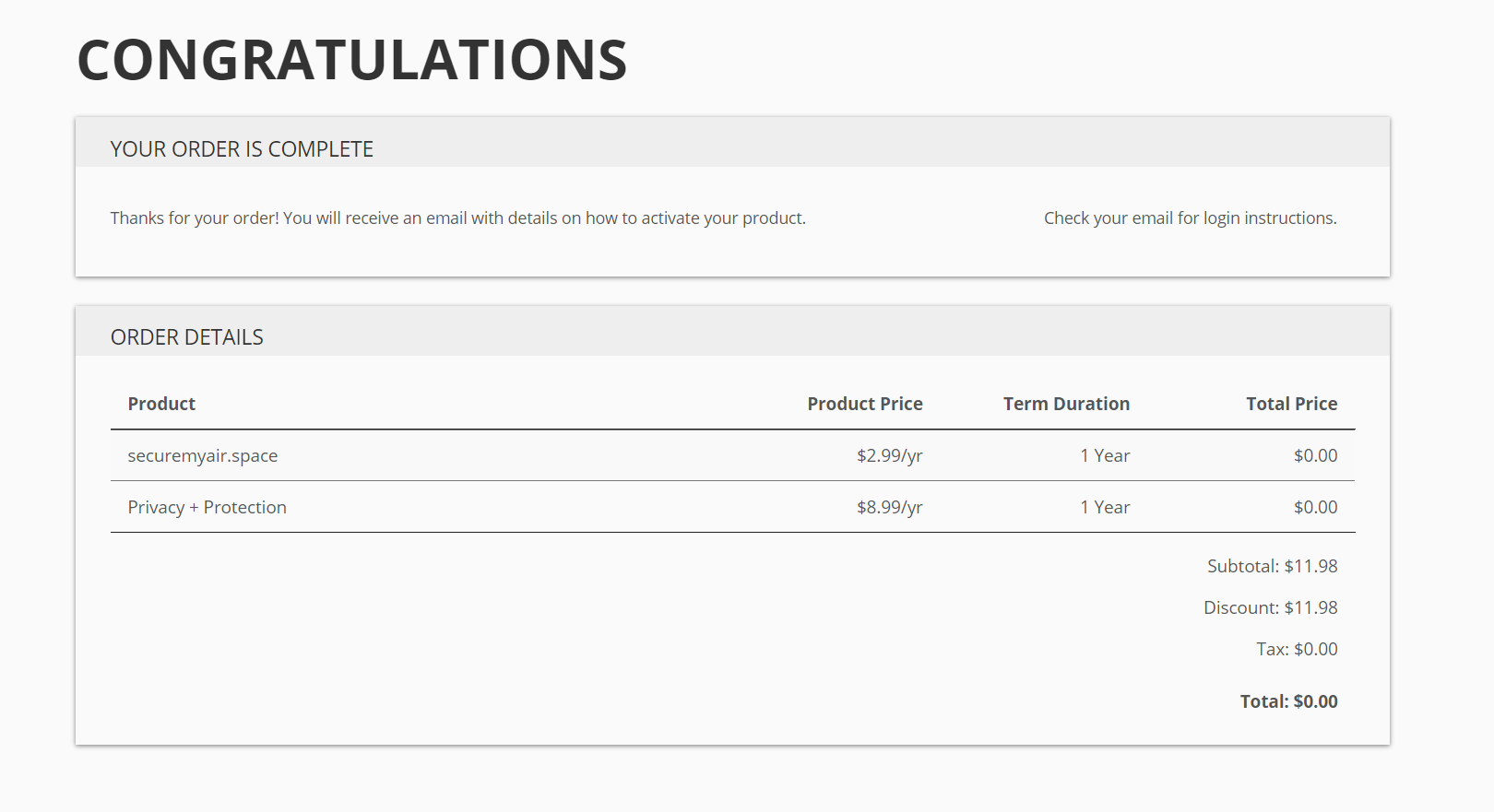Viewport: 1494px width, 812px height.
Task: Click the $8.99/yr product price
Action: tap(889, 507)
